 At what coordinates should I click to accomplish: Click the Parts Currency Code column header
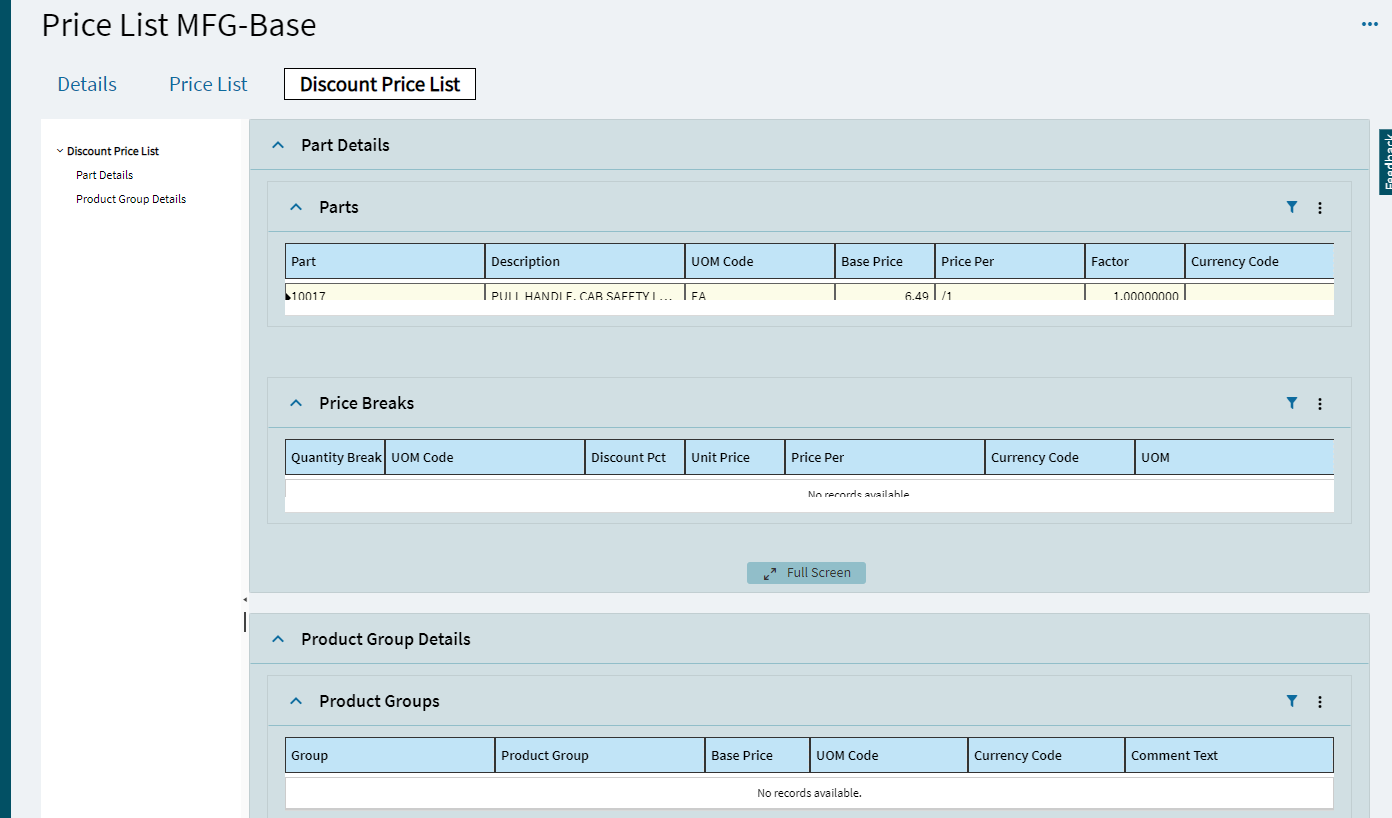point(1259,261)
